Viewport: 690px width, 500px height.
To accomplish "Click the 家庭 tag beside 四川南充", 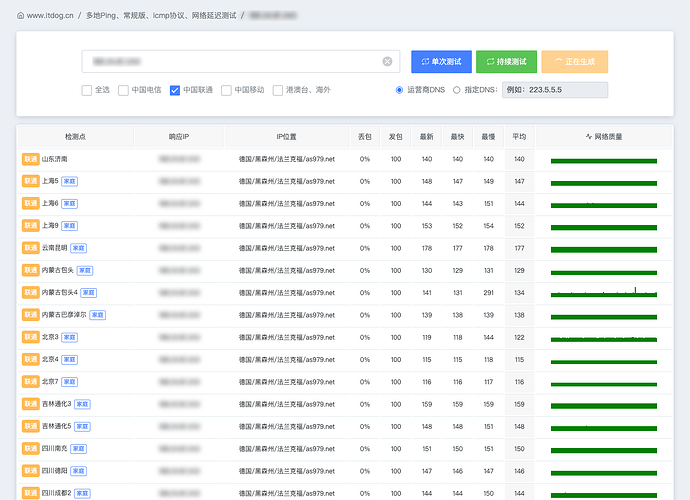I will tap(78, 449).
